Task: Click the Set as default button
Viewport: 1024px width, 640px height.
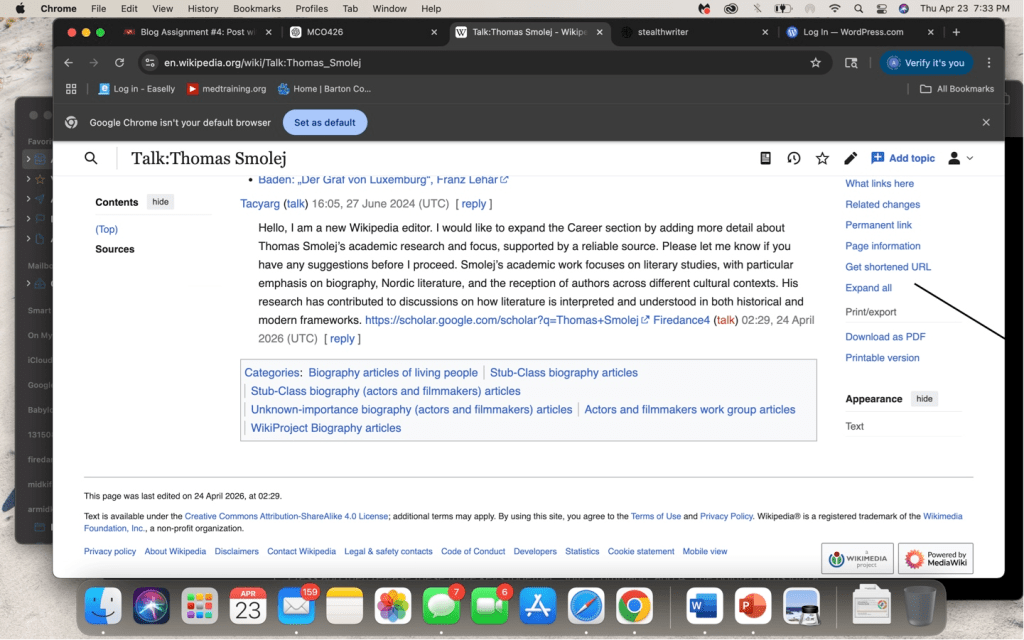Action: [x=325, y=122]
